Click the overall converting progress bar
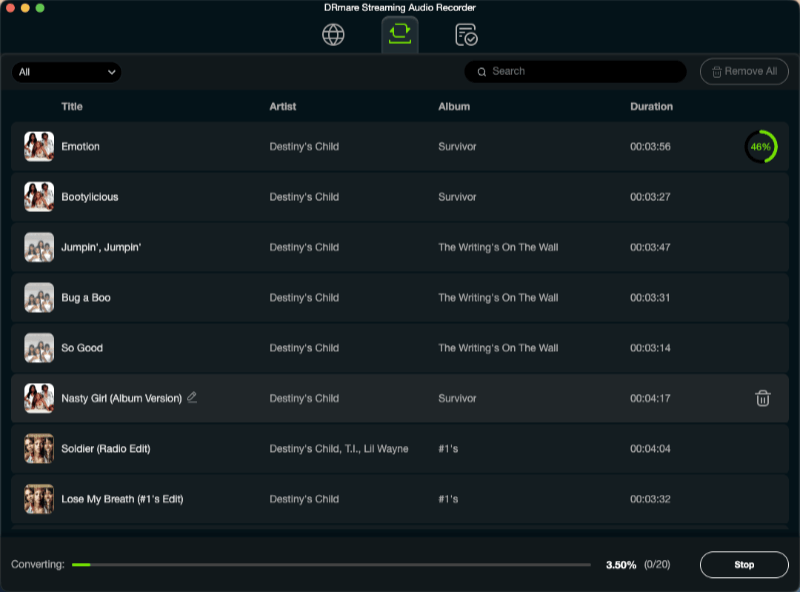This screenshot has width=800, height=592. click(x=331, y=564)
